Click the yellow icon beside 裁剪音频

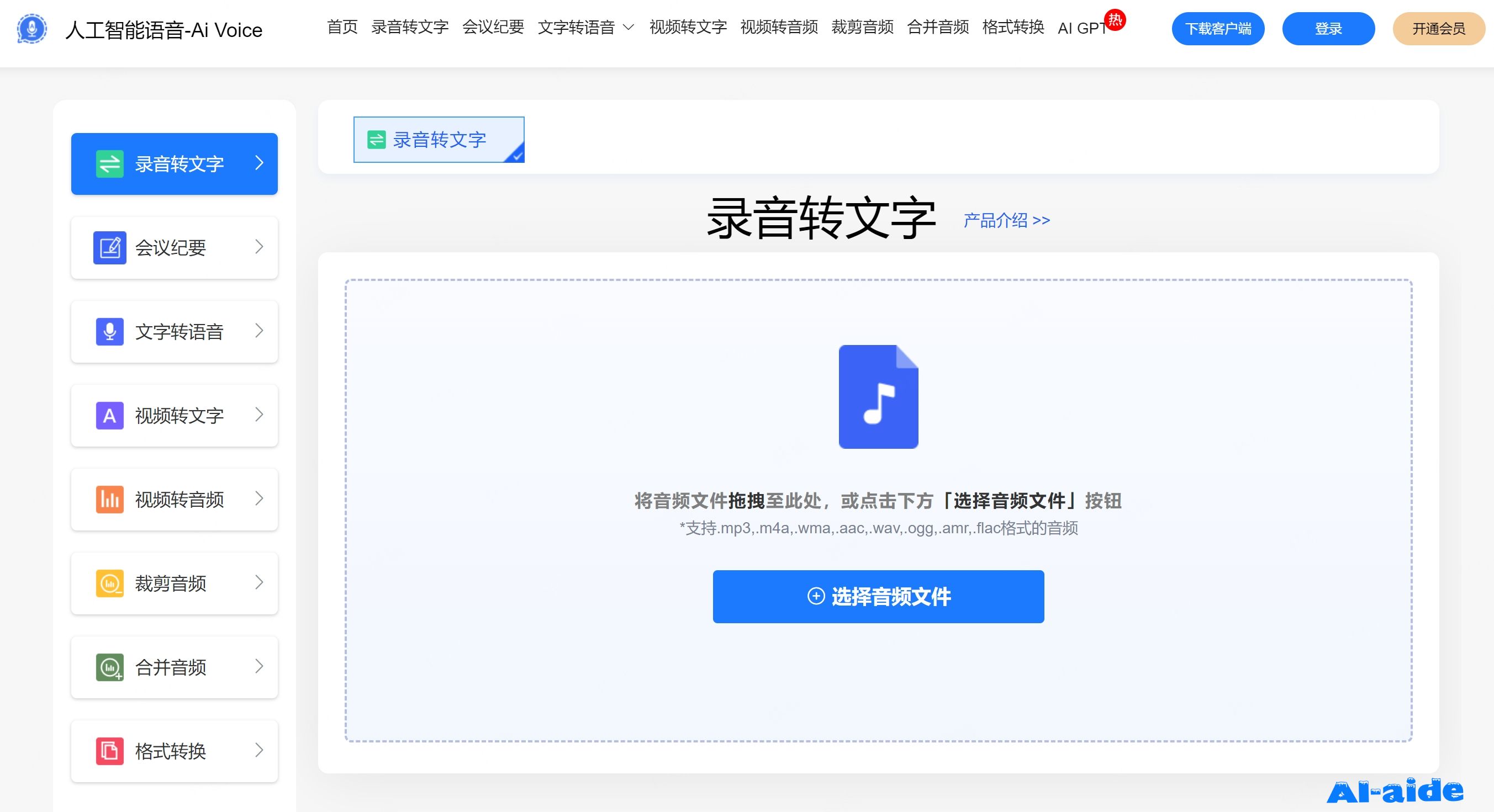coord(109,583)
